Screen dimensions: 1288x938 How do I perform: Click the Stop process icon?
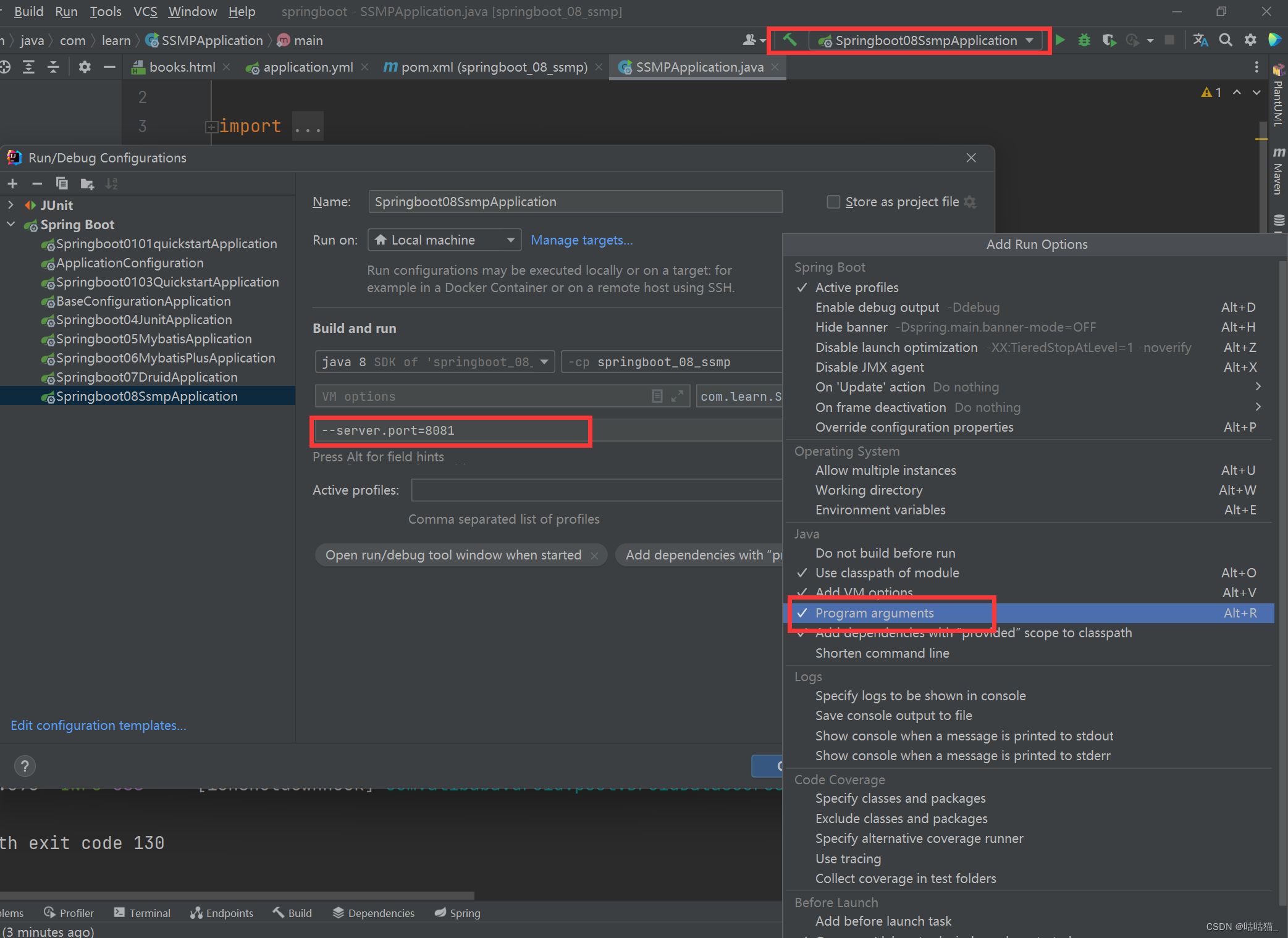coord(1169,40)
